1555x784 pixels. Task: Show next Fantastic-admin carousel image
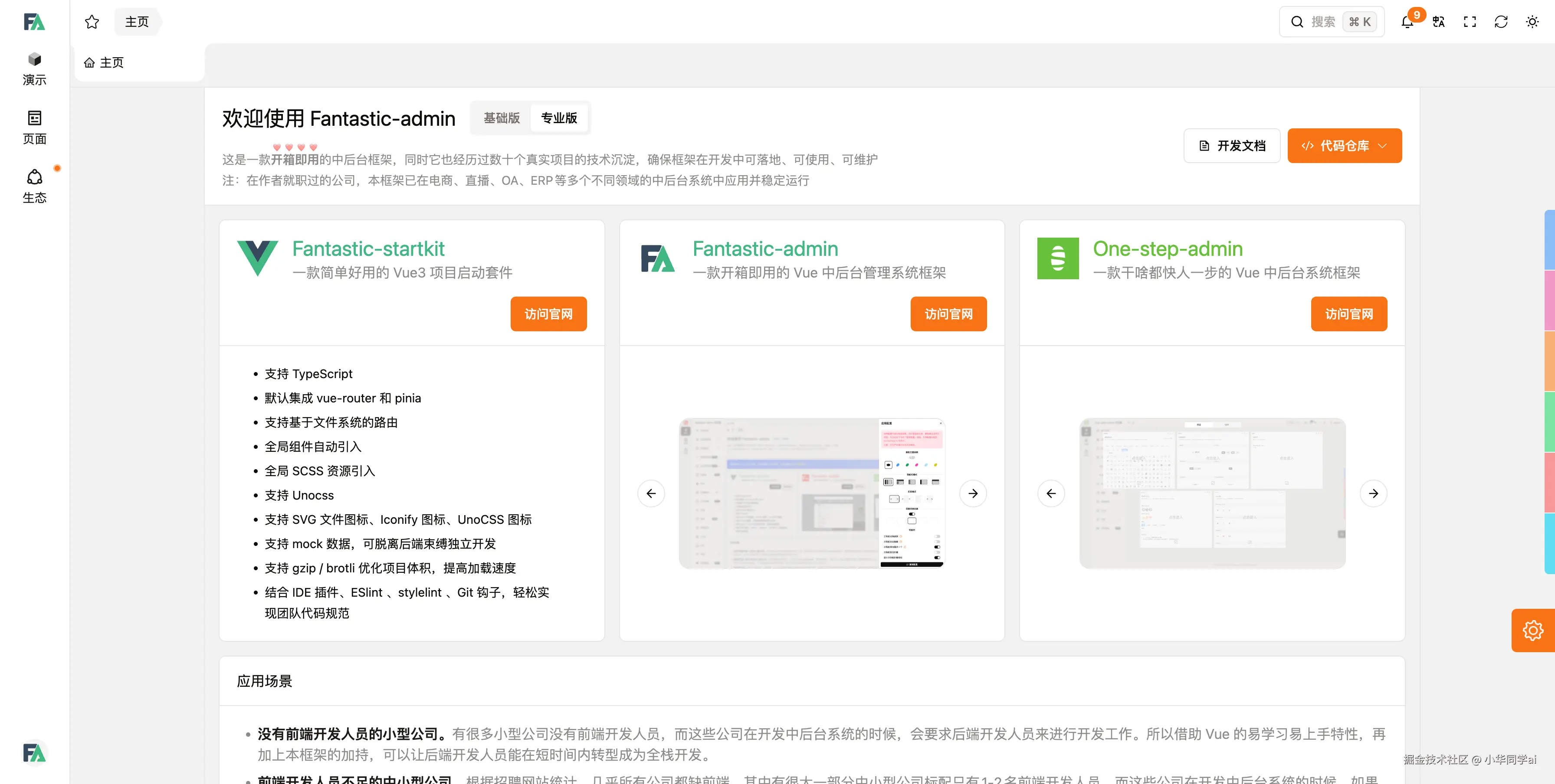tap(972, 493)
